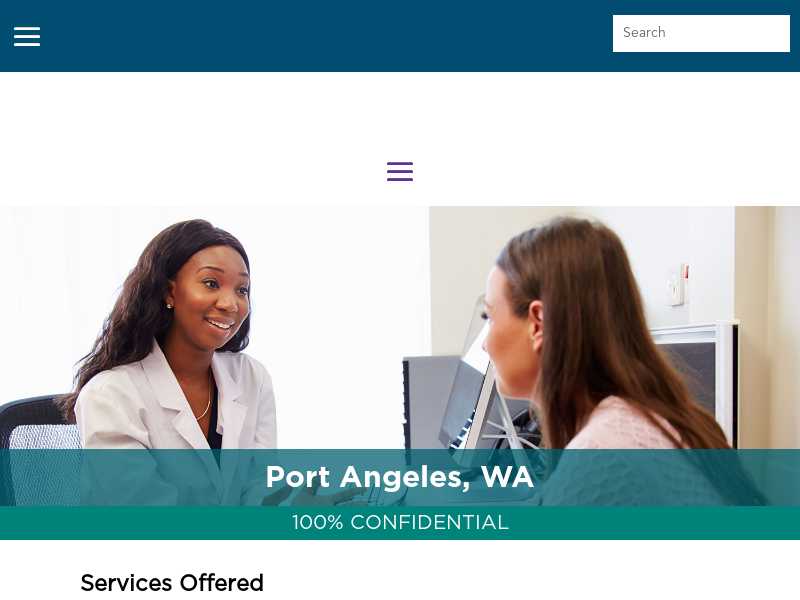Select the Port Angeles, WA title text
The height and width of the screenshot is (600, 800).
[x=399, y=477]
